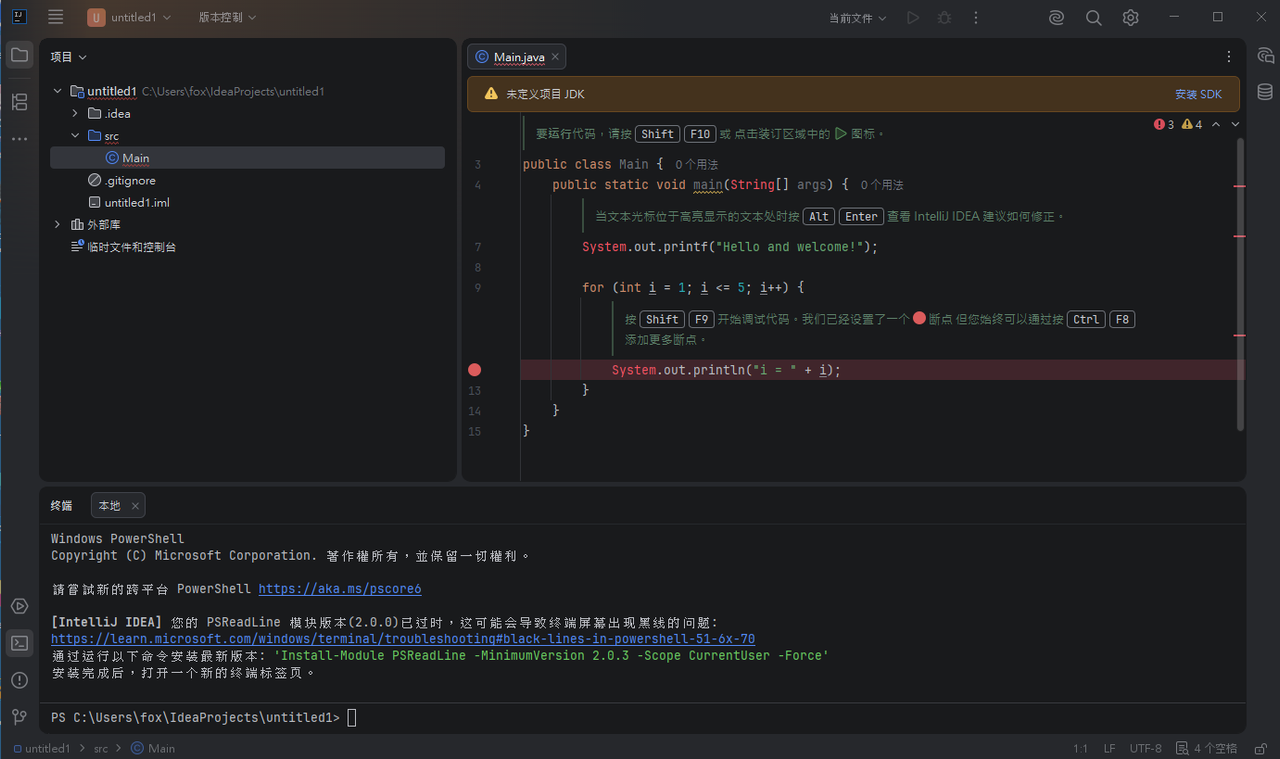
Task: Show more tool windows ellipsis
Action: coord(19,139)
